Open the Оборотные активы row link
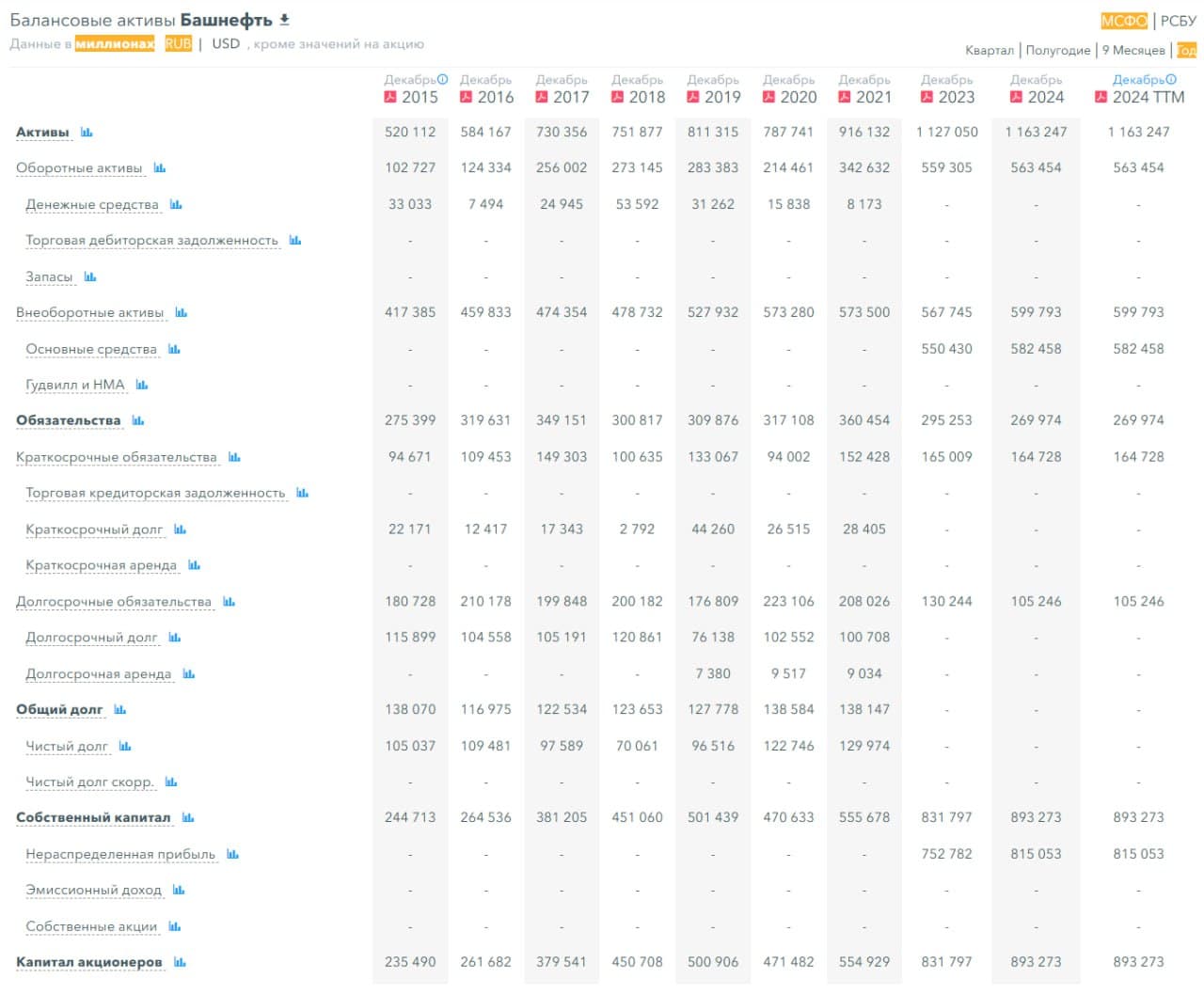The image size is (1204, 995). click(79, 169)
